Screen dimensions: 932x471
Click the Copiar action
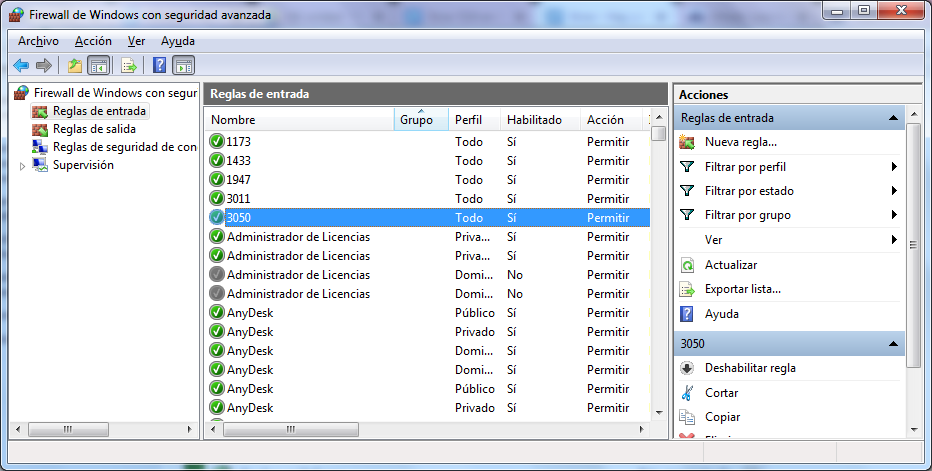pos(722,417)
